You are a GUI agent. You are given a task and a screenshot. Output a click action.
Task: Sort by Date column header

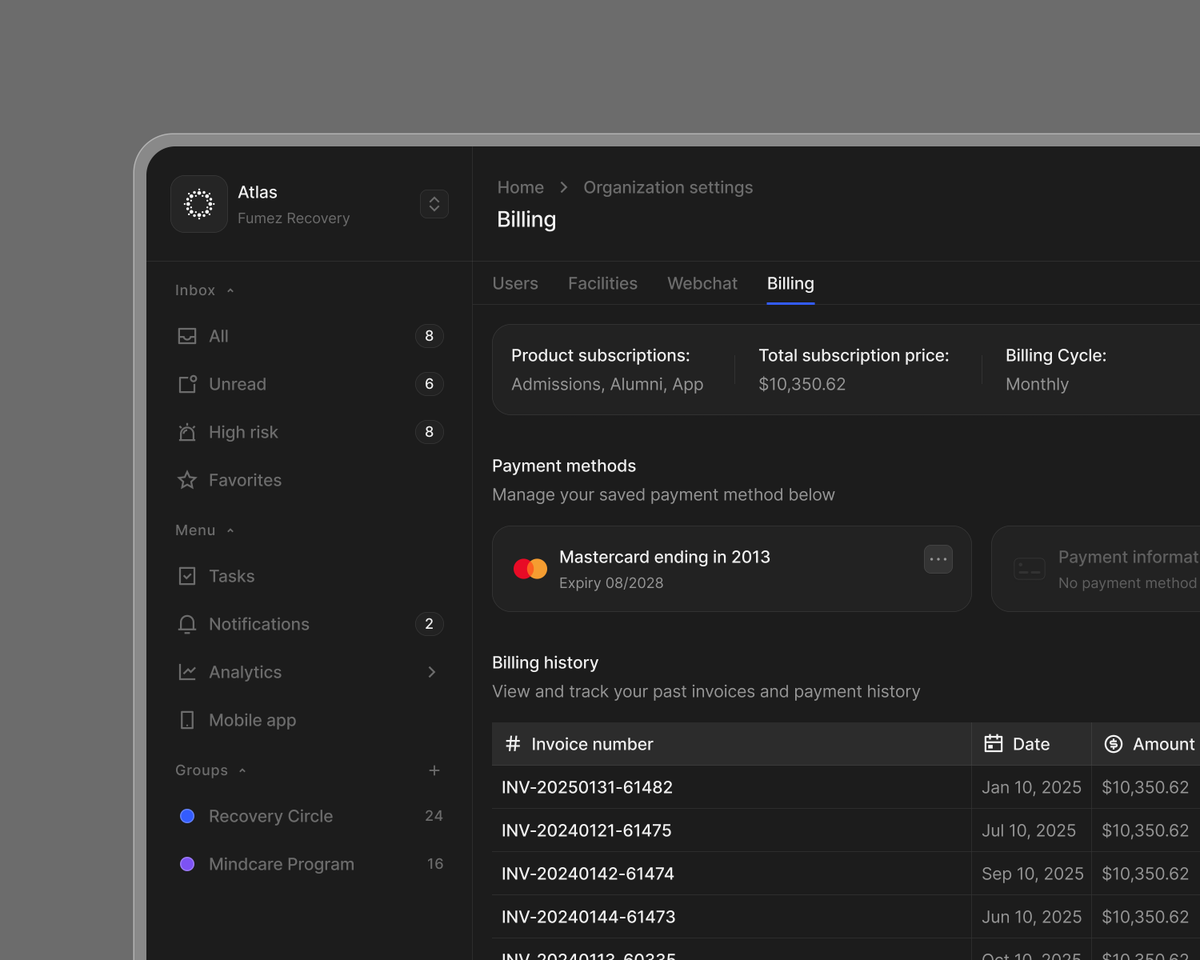pos(1031,744)
